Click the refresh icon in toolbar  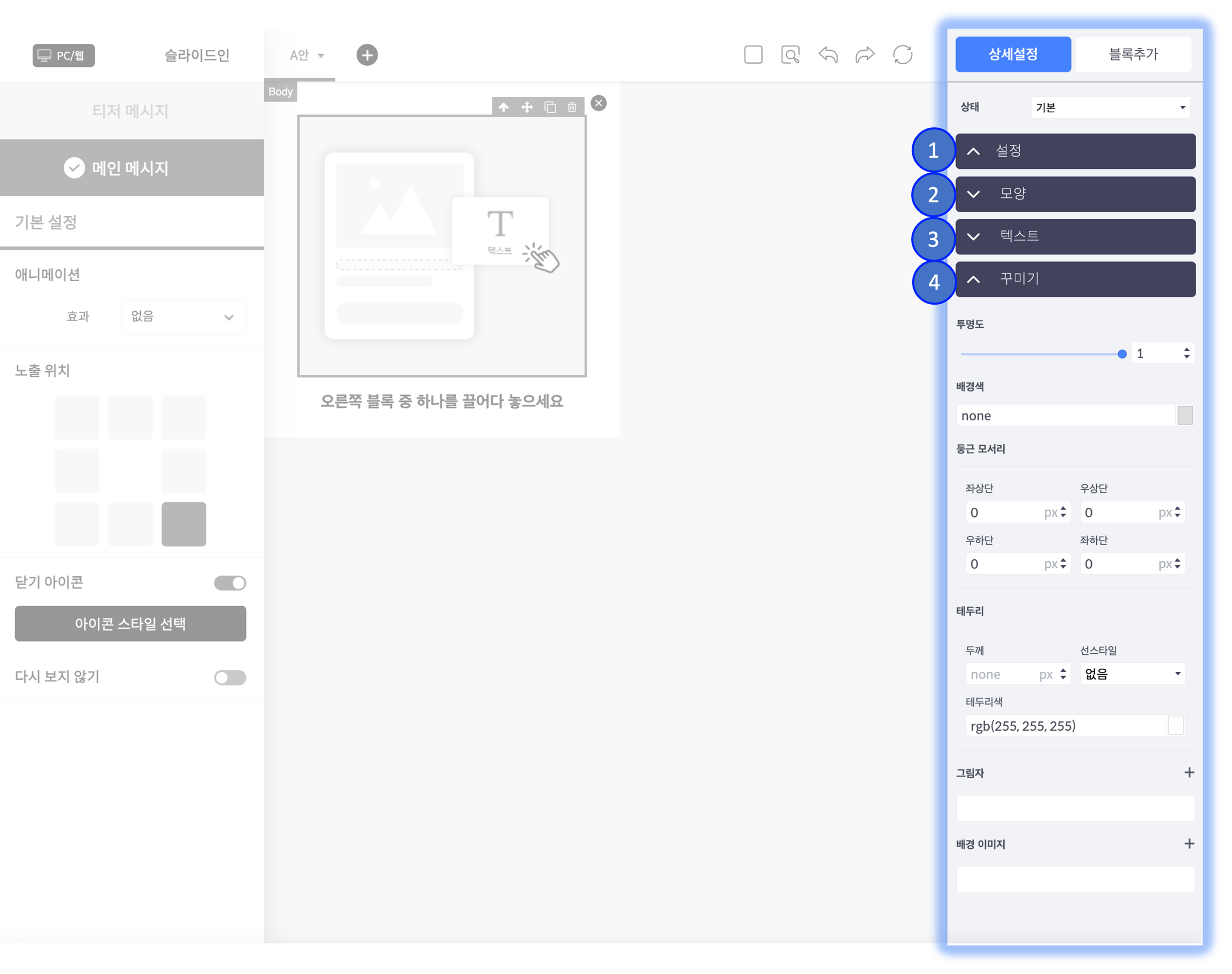coord(902,55)
